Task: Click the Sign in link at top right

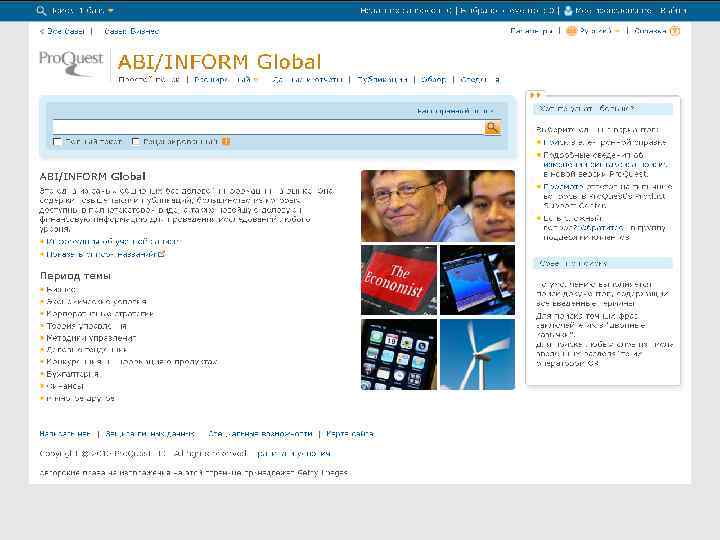Action: click(x=673, y=10)
